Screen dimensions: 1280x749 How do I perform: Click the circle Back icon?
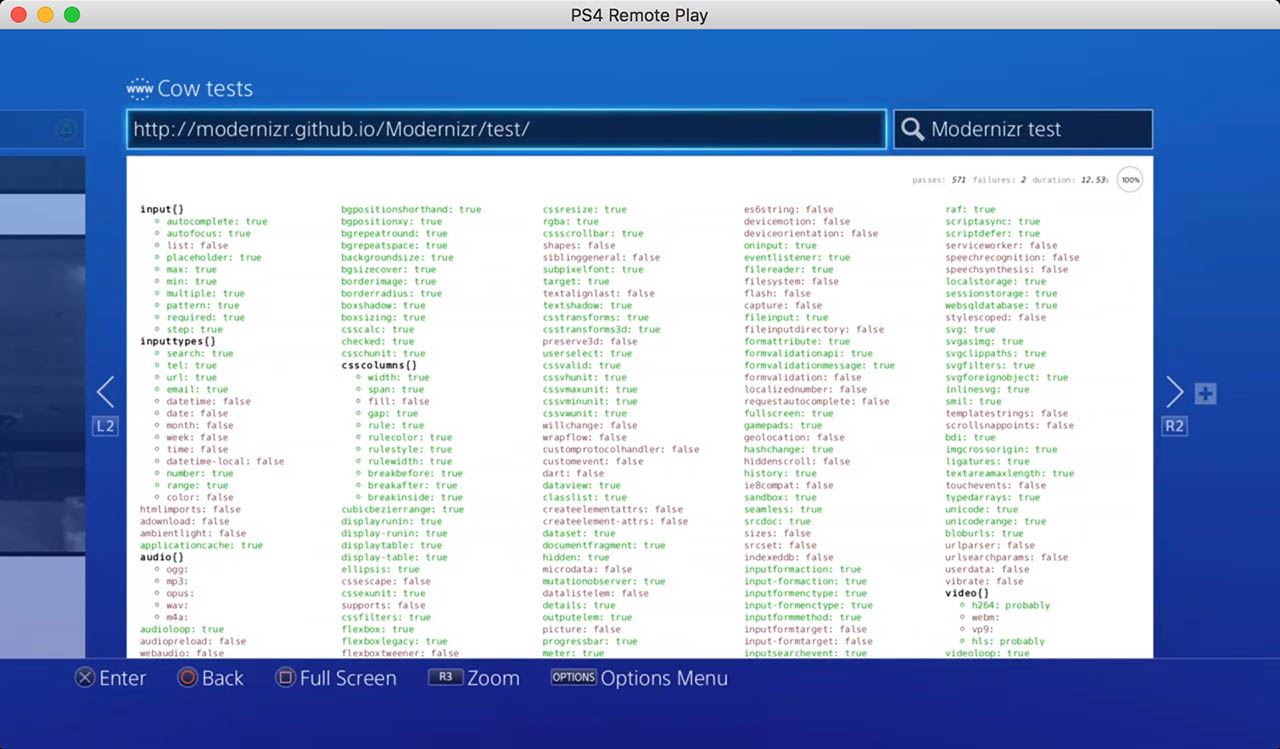click(188, 678)
